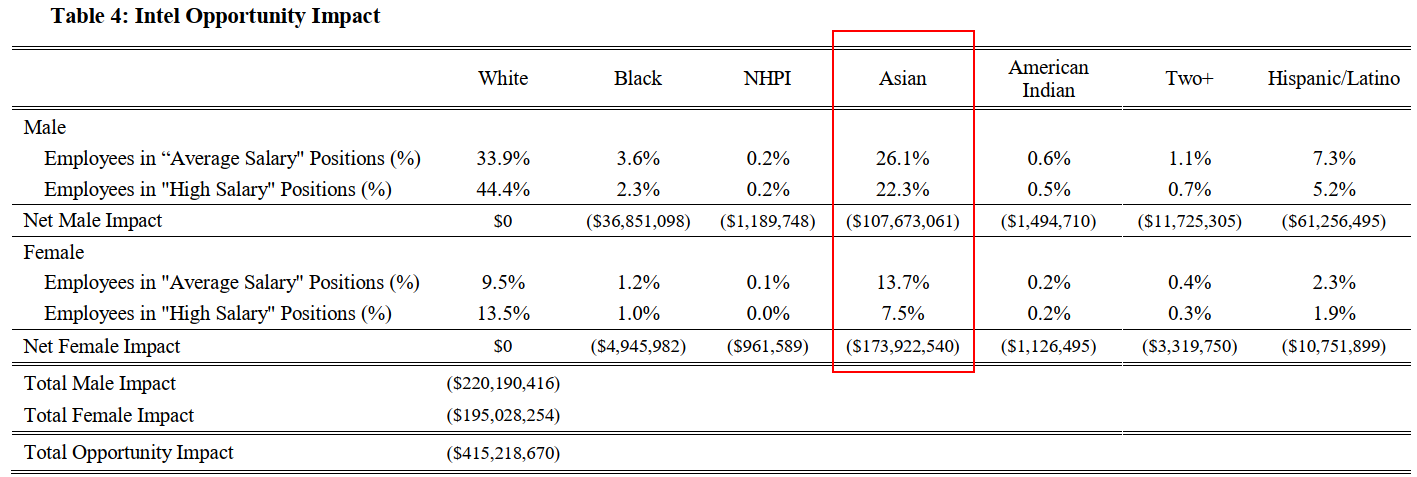This screenshot has height=477, width=1417.
Task: Click the NHPI column header
Action: point(767,78)
